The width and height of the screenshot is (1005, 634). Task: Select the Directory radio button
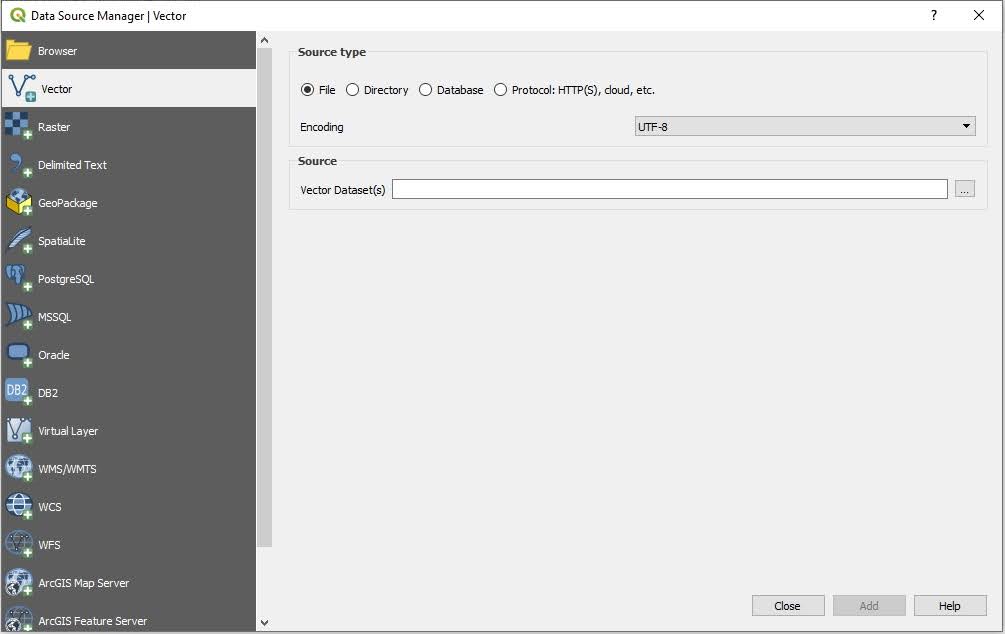[x=353, y=90]
